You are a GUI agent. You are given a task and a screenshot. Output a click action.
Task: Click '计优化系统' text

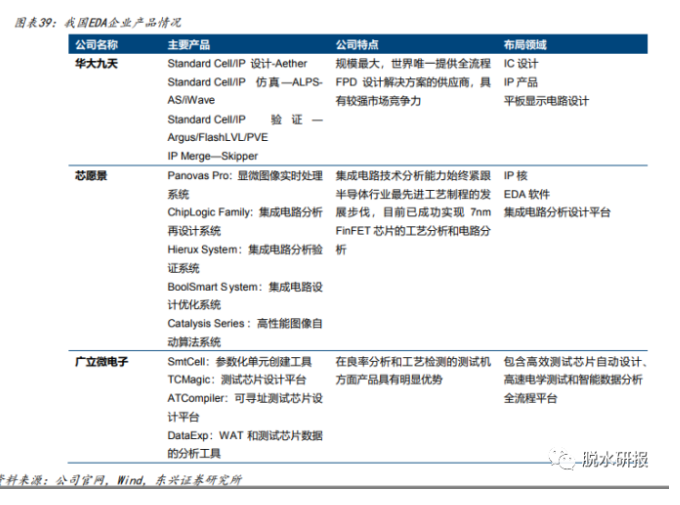pyautogui.click(x=194, y=305)
